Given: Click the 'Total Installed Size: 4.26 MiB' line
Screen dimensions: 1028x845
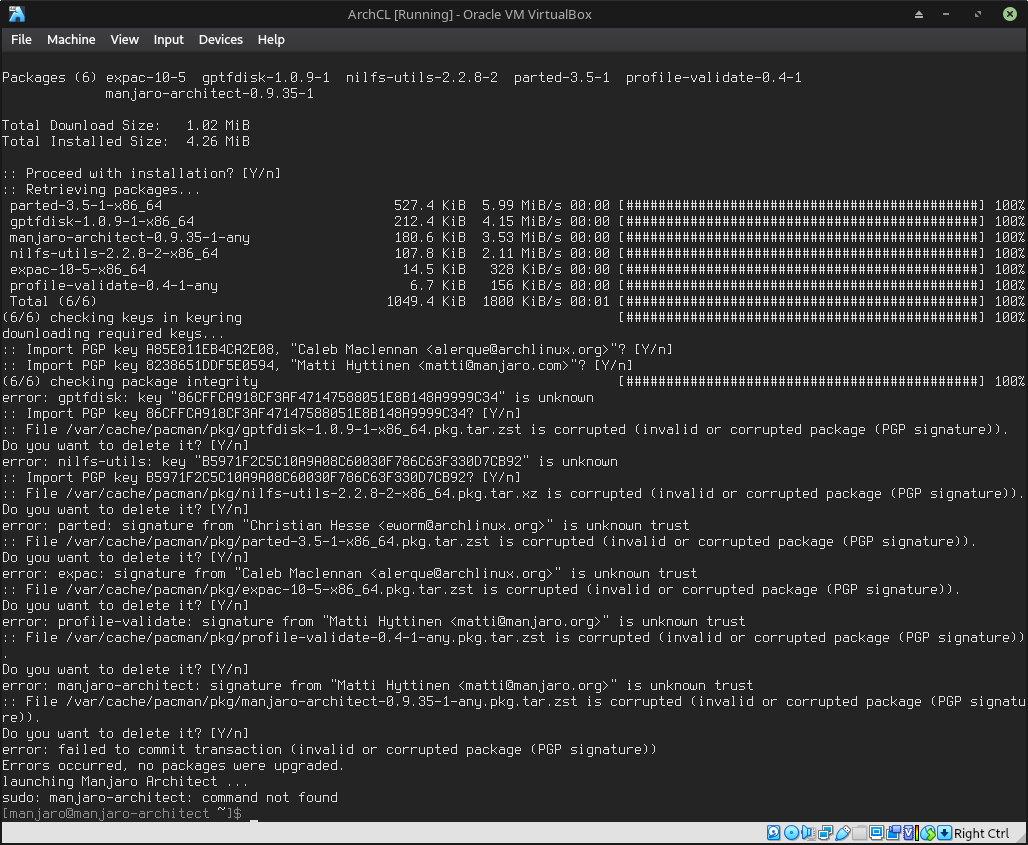Looking at the screenshot, I should click(126, 142).
